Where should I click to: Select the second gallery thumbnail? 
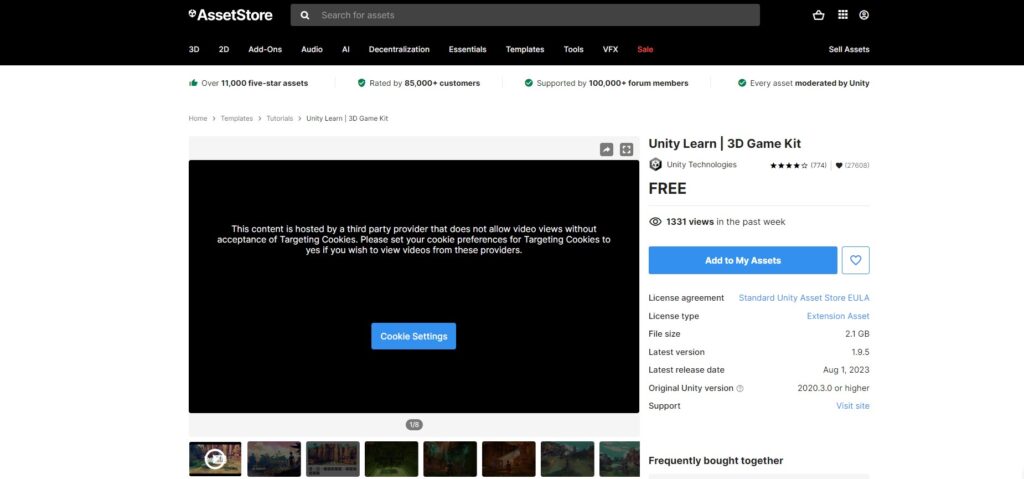click(x=274, y=459)
